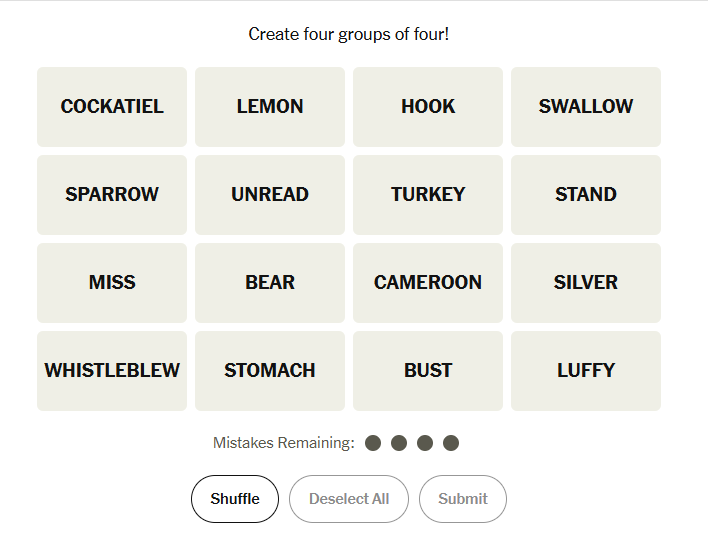The height and width of the screenshot is (559, 708).
Task: Select the STOMACH word tile
Action: coord(270,371)
